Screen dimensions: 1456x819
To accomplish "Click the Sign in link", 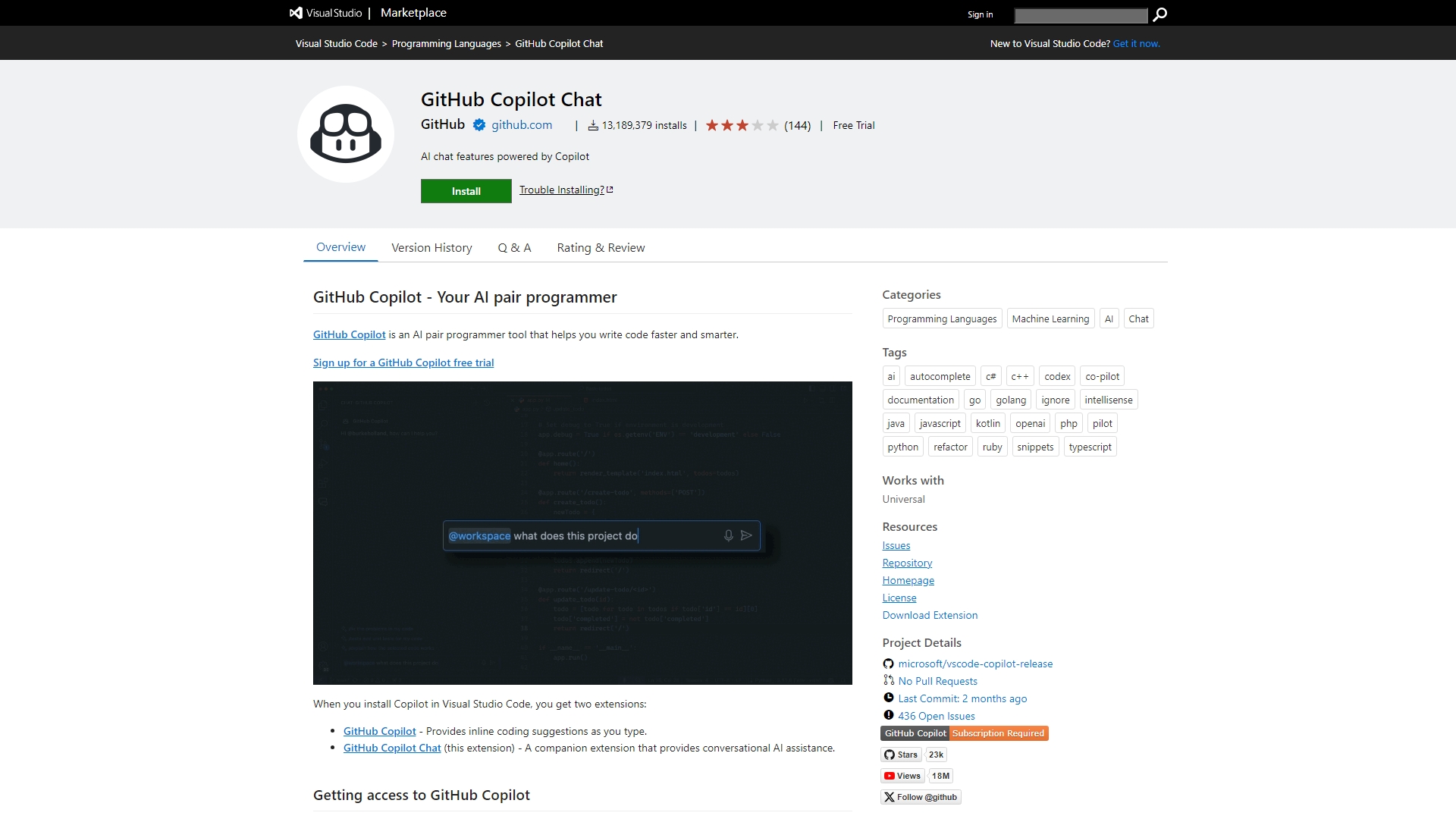I will point(980,14).
